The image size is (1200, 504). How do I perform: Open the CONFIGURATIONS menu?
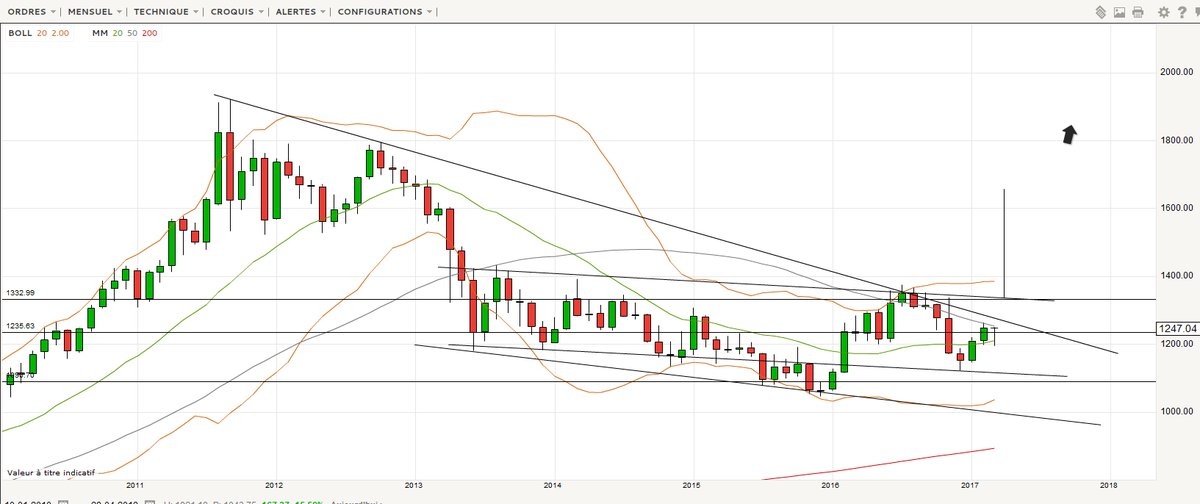[385, 12]
